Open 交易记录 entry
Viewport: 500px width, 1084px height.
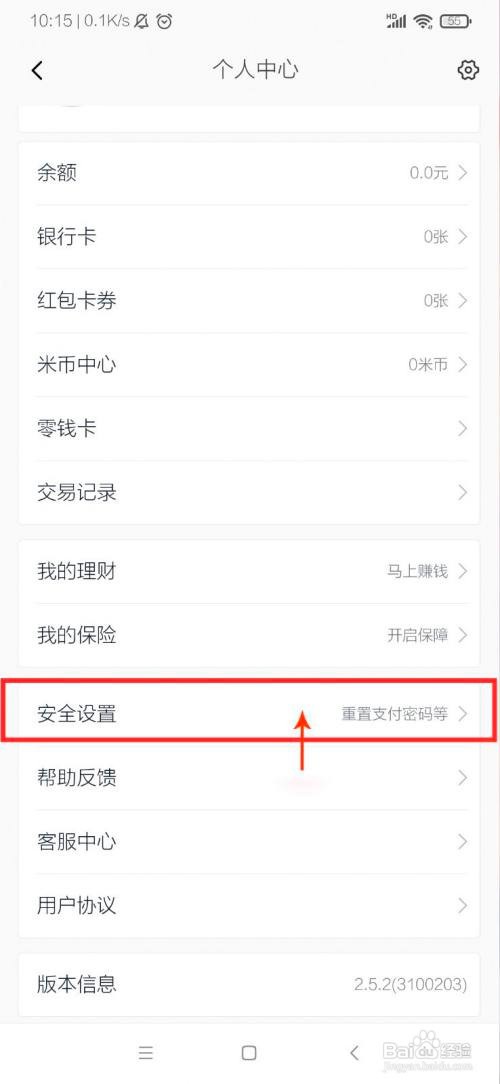point(249,492)
